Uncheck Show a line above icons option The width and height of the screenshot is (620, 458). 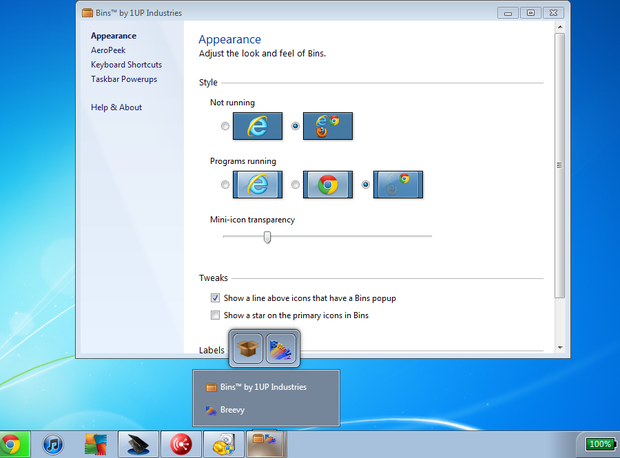(x=215, y=298)
